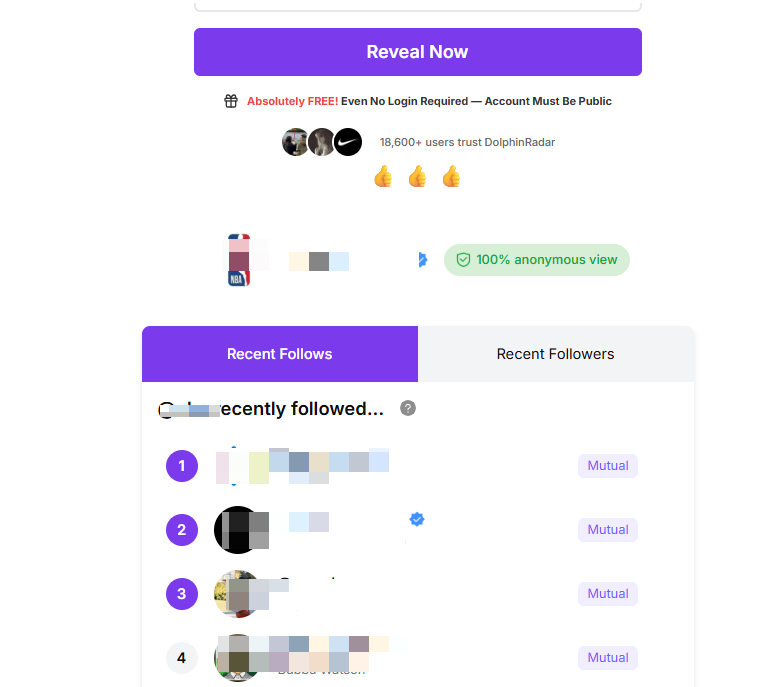Open the third followed account's avatar

(x=237, y=594)
